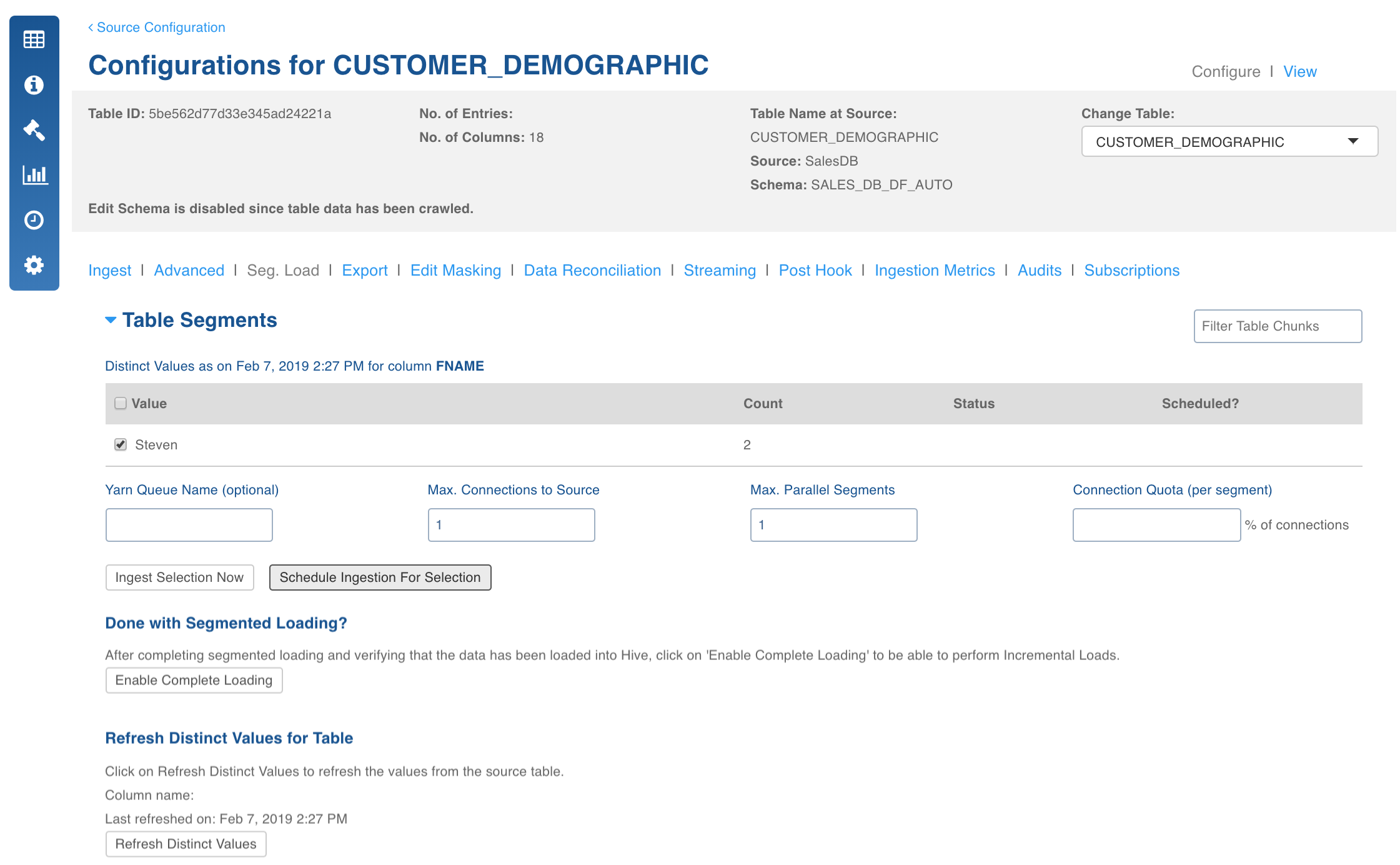Open the Change Table dropdown
1400x865 pixels.
[x=1229, y=142]
